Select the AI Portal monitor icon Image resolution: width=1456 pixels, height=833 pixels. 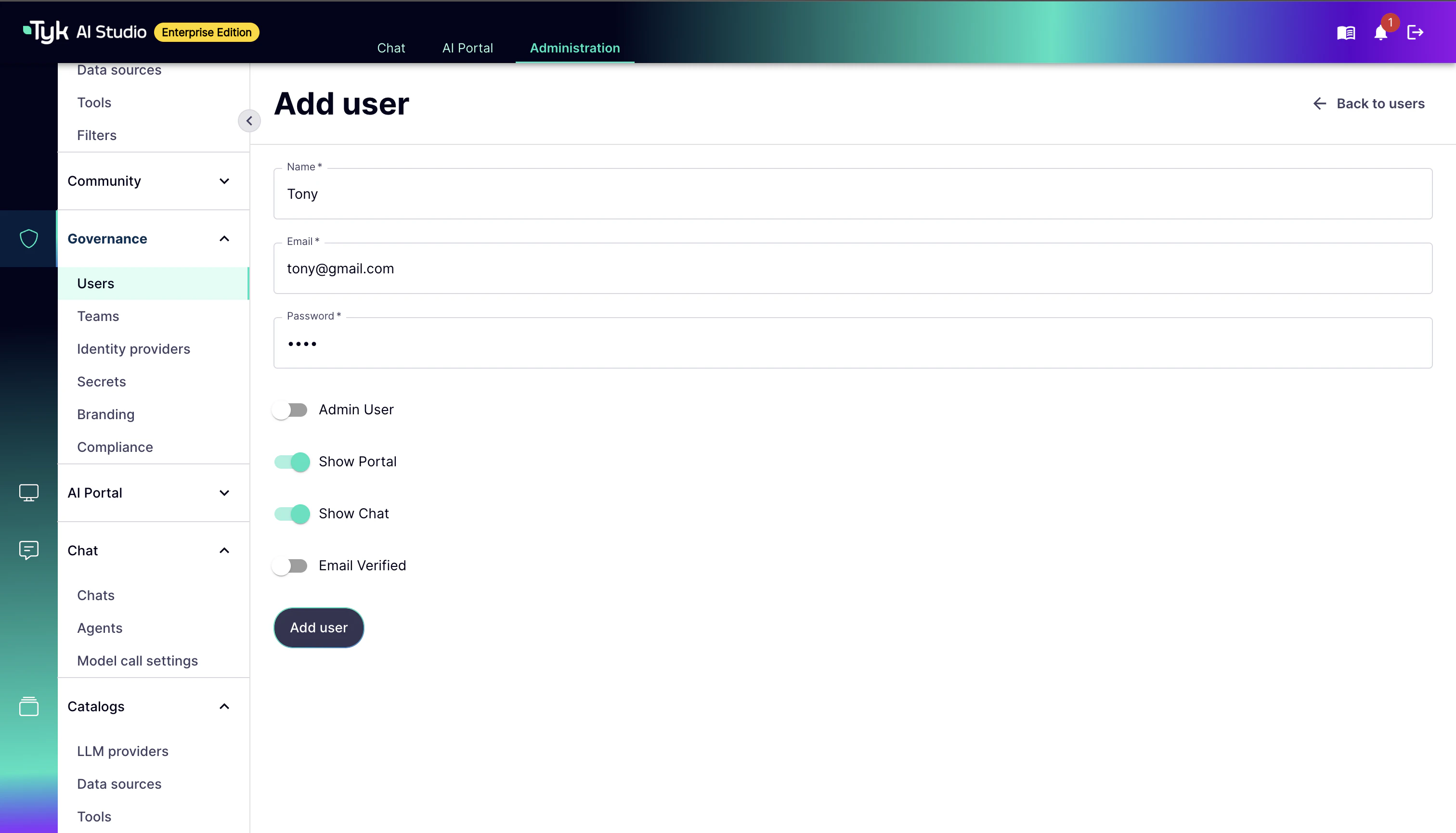click(28, 493)
